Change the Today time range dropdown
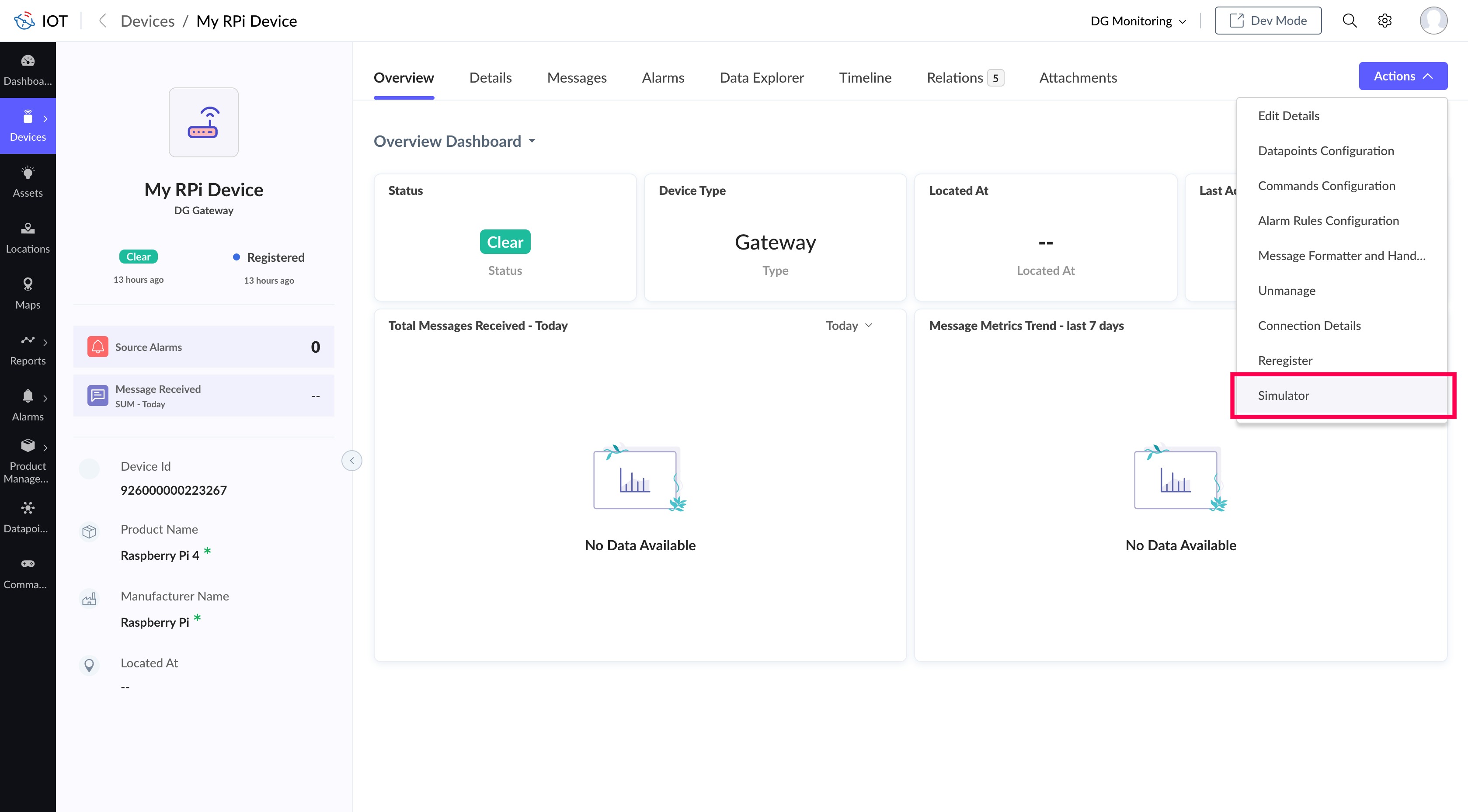 click(849, 326)
